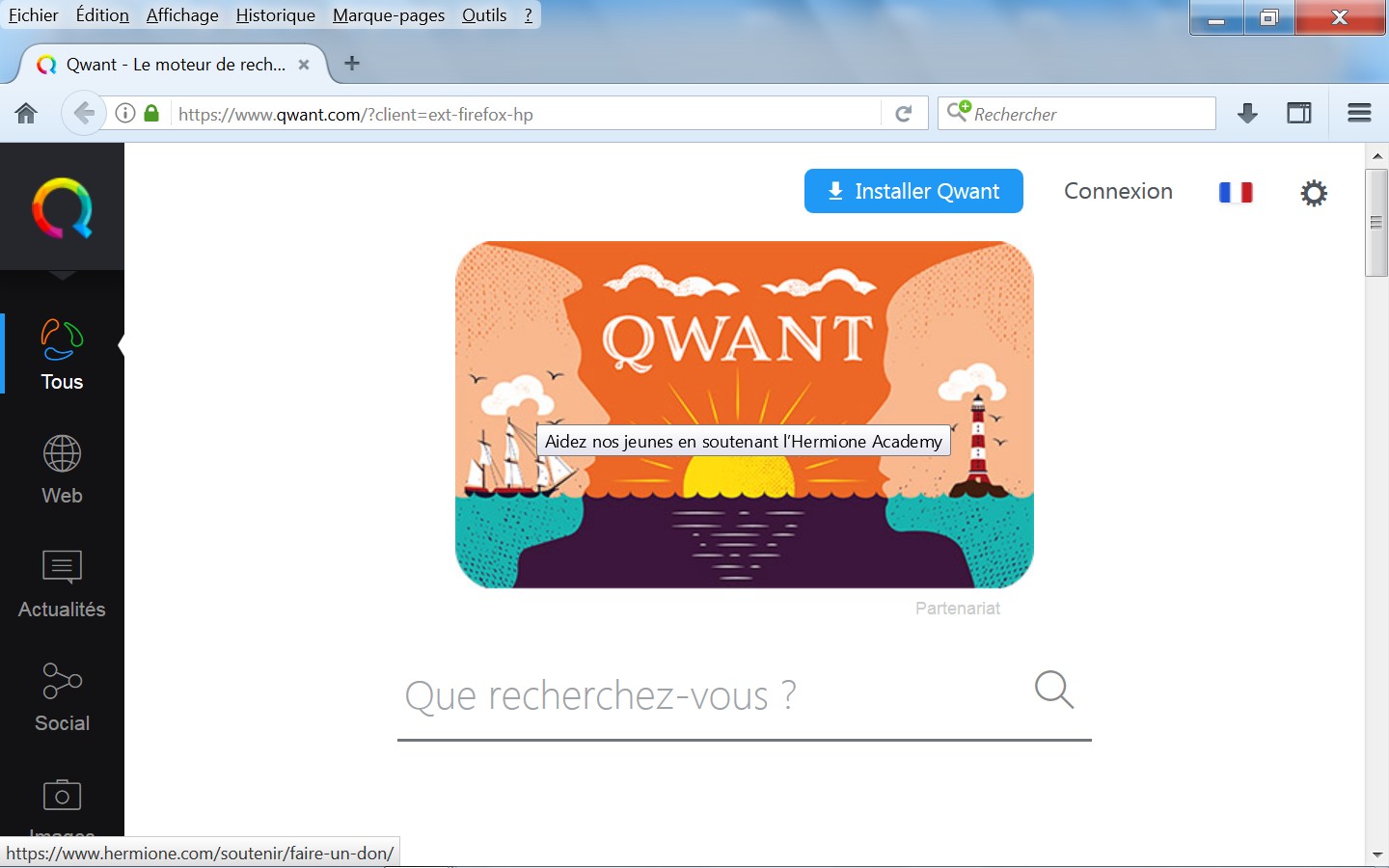The image size is (1389, 868).
Task: Go back using the back arrow
Action: click(83, 114)
